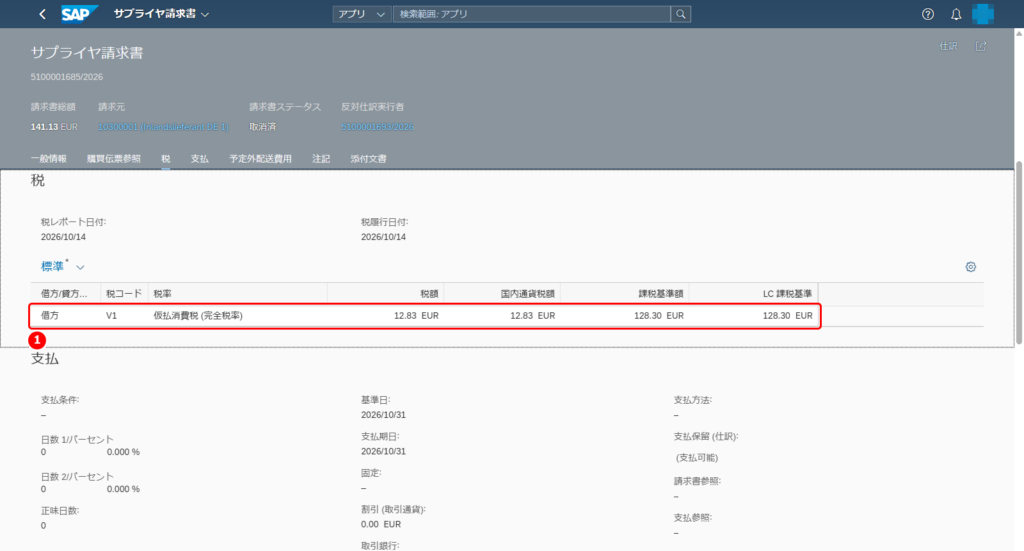Click invoice number 5100001685/2026
The width and height of the screenshot is (1024, 551).
click(x=67, y=77)
